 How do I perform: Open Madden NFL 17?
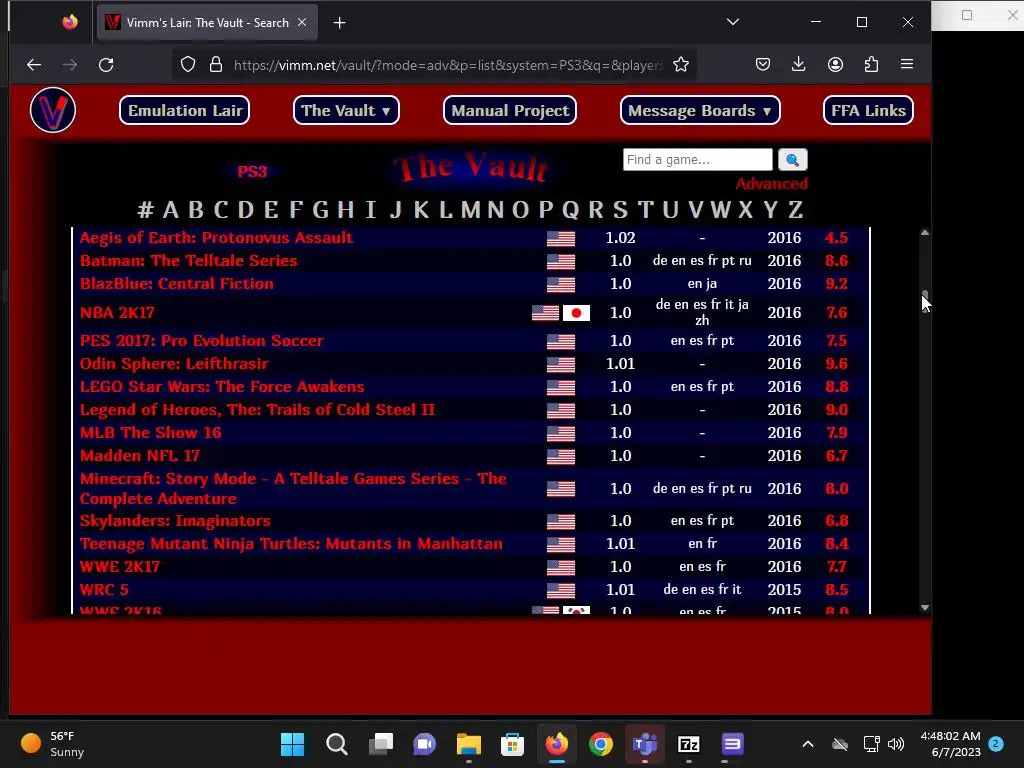pos(139,455)
